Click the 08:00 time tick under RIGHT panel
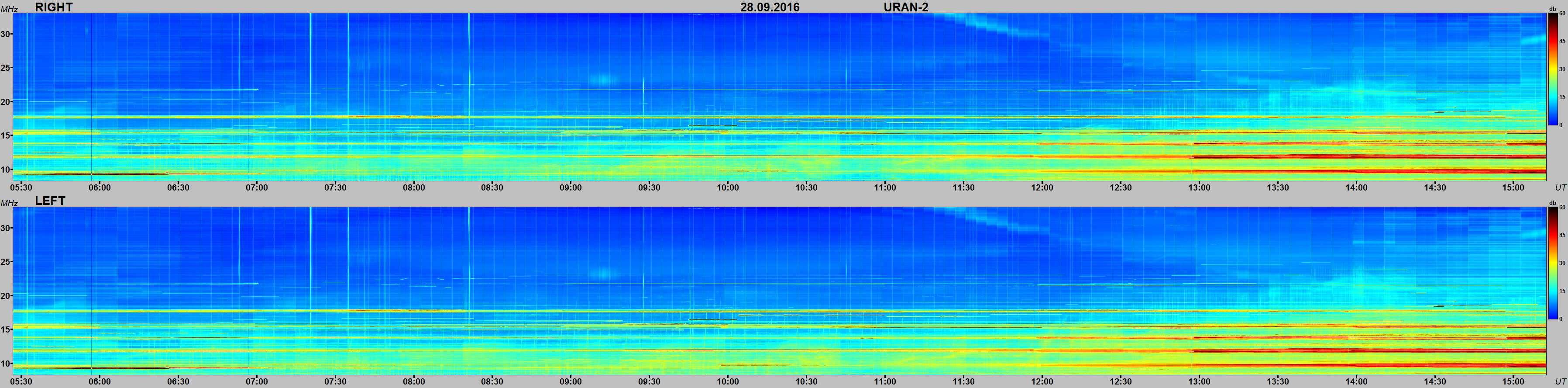This screenshot has height=388, width=1568. coord(414,187)
